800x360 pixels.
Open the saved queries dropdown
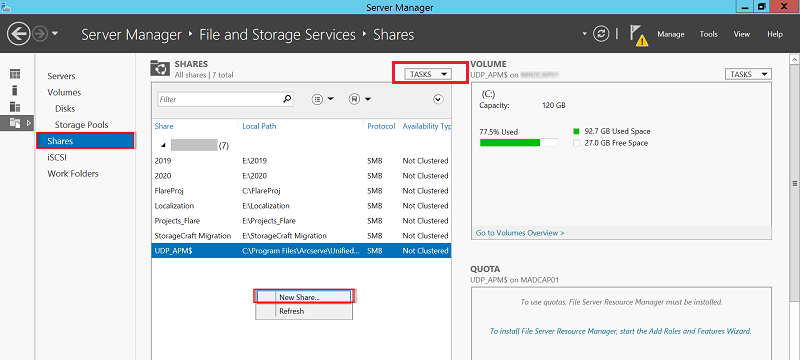click(360, 99)
